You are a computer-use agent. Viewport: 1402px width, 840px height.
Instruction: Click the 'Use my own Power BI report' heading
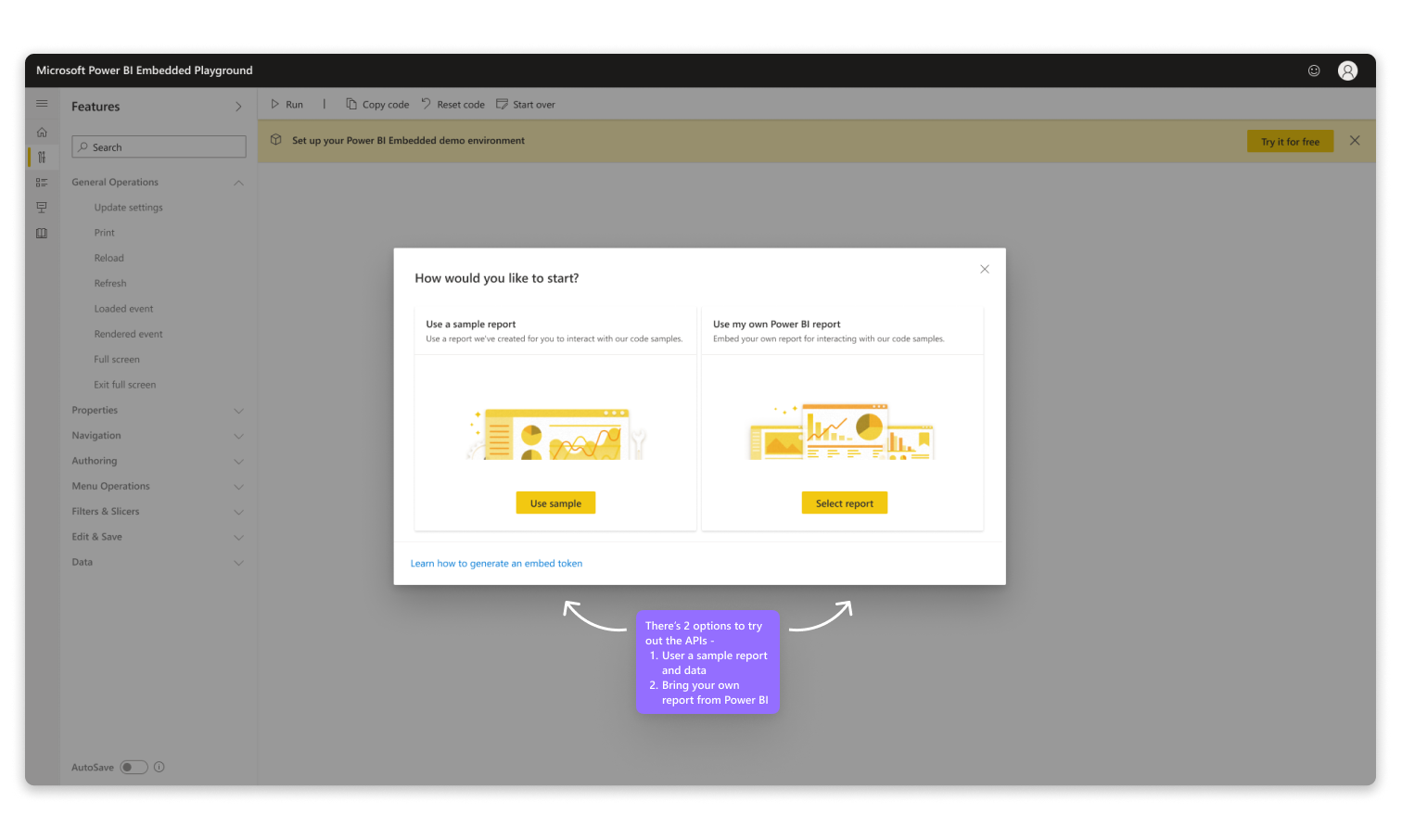[x=777, y=325]
